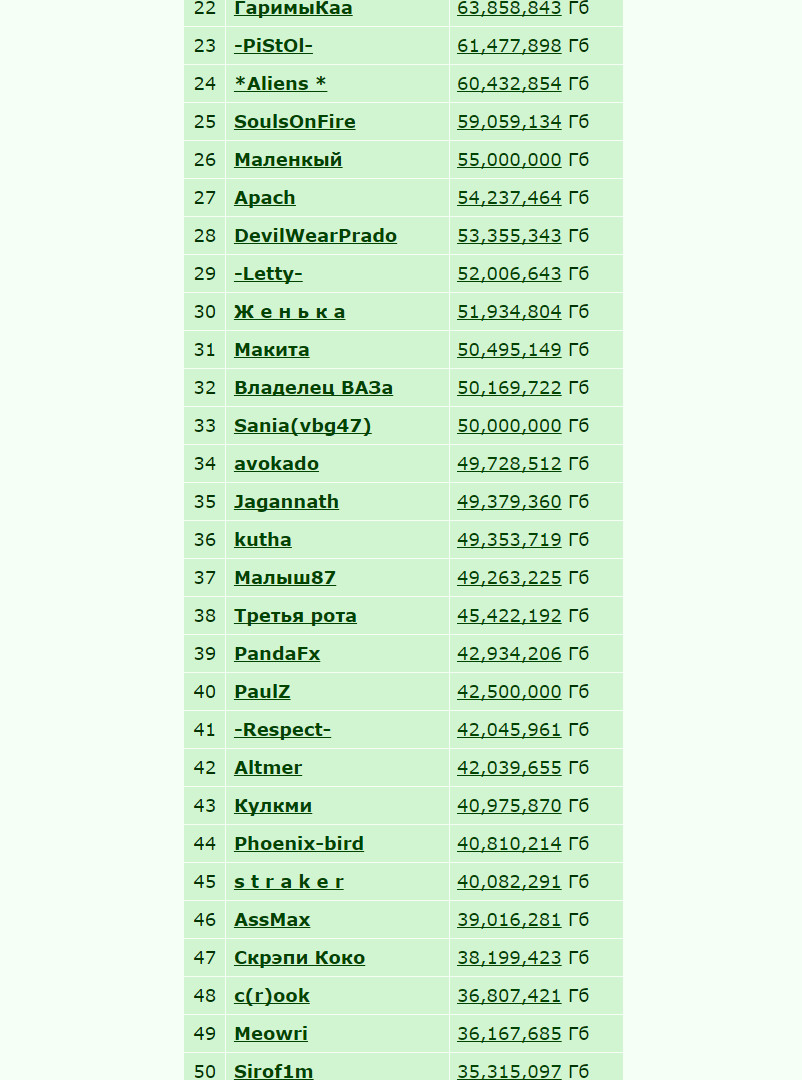Open the Apach profile link

click(265, 198)
